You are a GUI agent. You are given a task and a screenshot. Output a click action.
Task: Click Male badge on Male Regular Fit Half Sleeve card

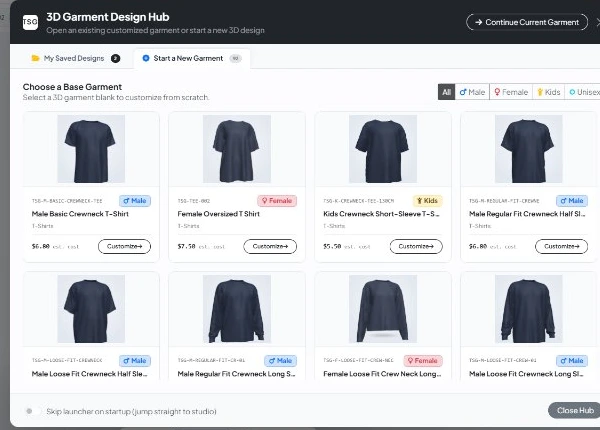[x=572, y=201]
